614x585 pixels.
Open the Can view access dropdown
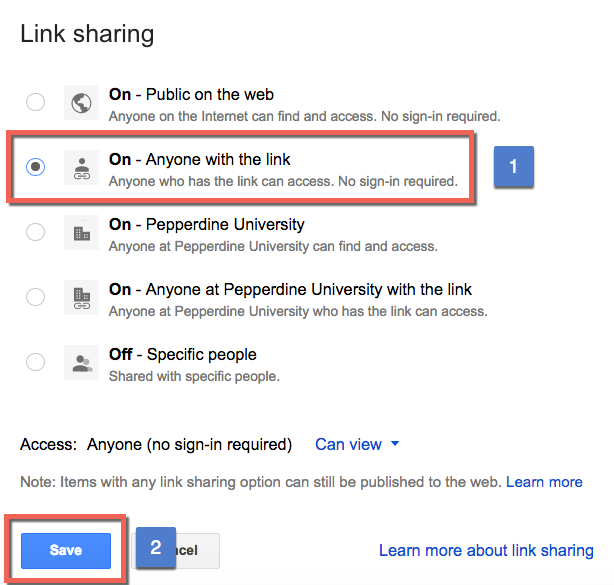point(349,444)
